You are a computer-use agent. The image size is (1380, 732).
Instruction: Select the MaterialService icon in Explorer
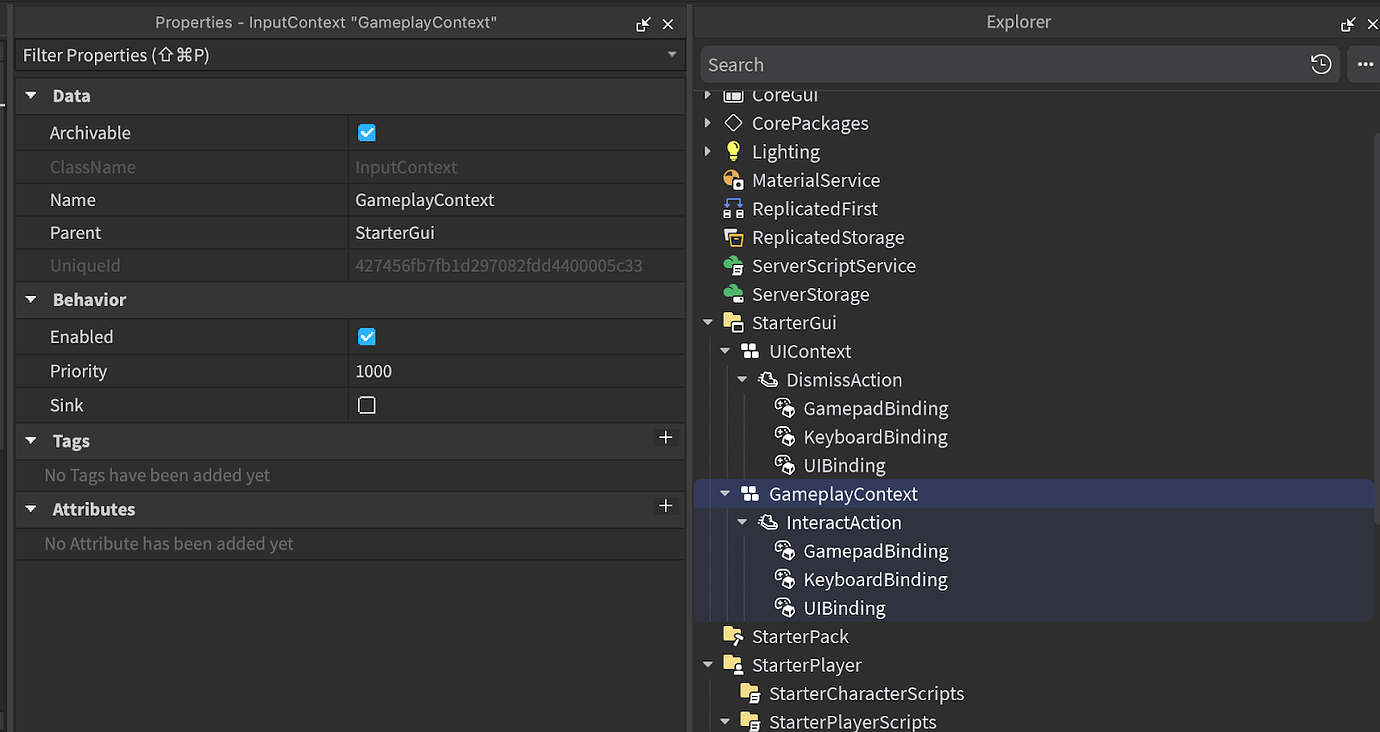click(733, 180)
